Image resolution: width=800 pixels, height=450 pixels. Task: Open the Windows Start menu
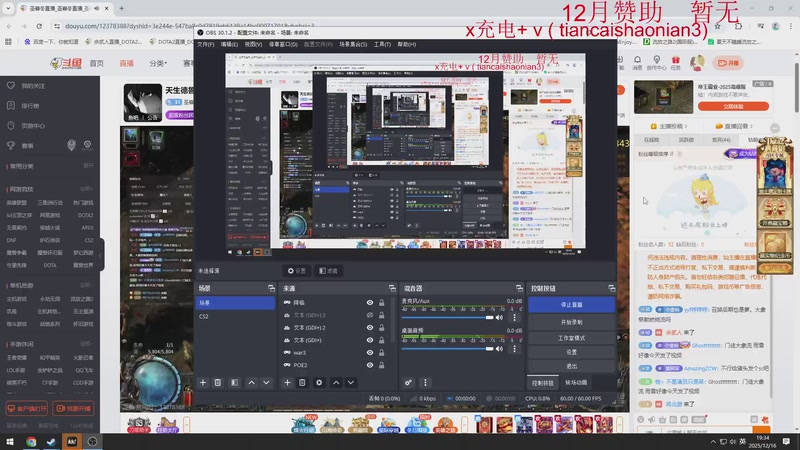click(10, 442)
